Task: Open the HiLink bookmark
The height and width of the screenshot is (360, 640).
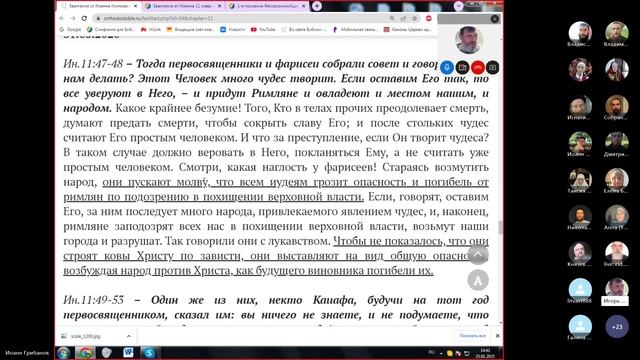Action: [151, 29]
